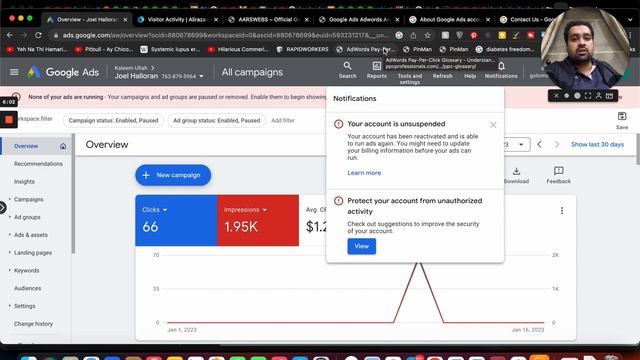
Task: Click the browser share icon in the address bar
Action: coord(413,36)
